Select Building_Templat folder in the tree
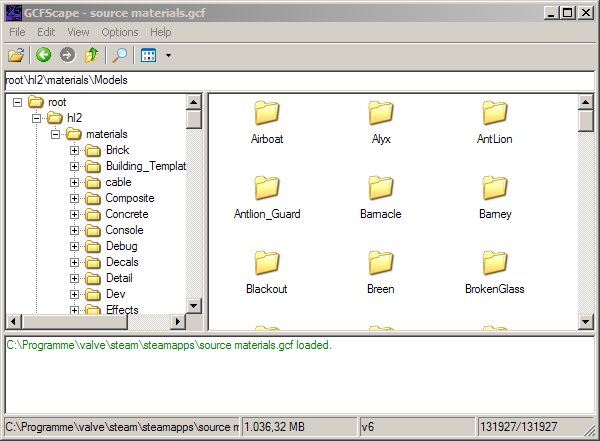 [146, 166]
